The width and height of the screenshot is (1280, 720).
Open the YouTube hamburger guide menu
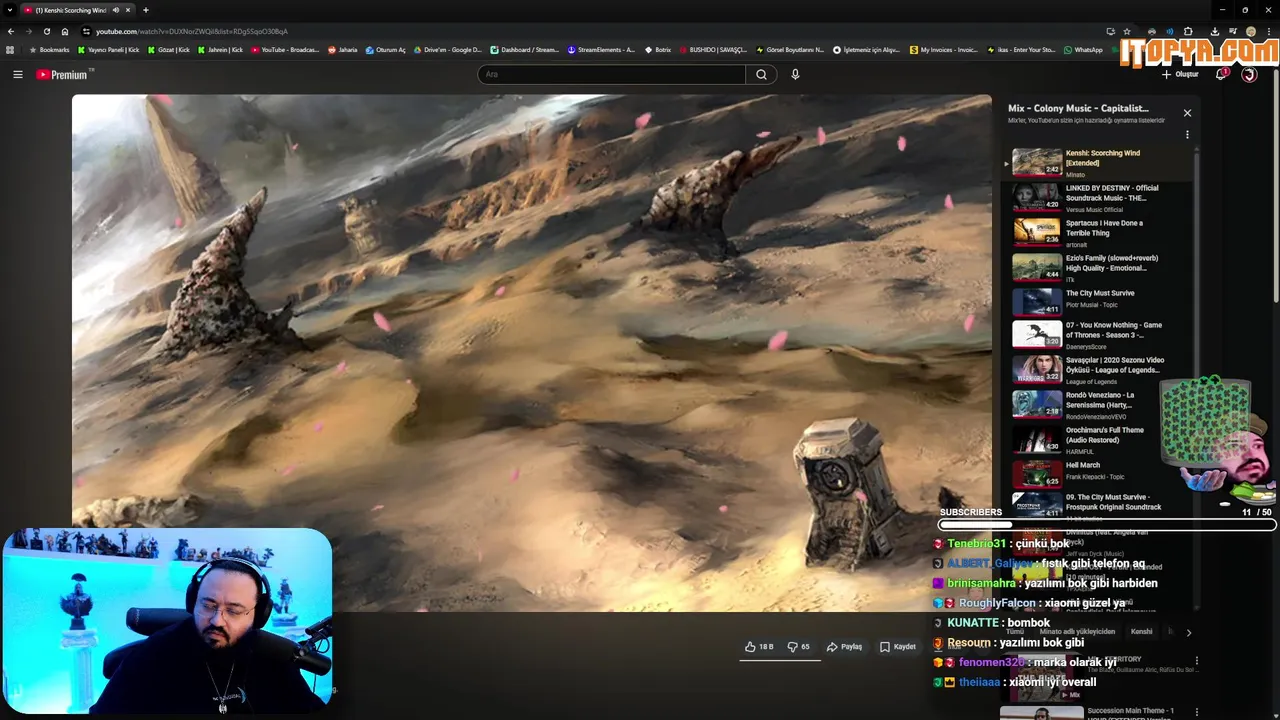point(17,74)
